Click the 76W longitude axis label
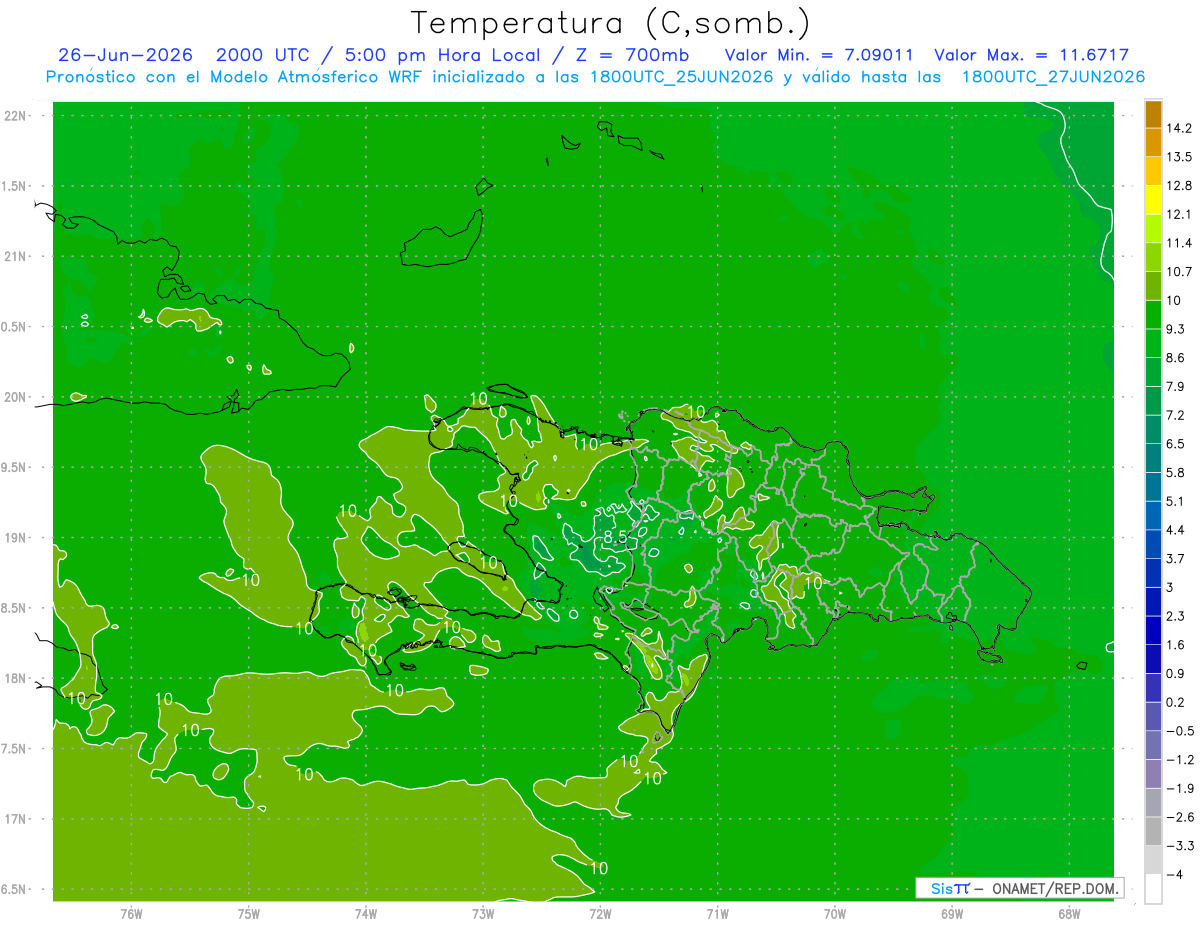This screenshot has width=1200, height=927. [x=131, y=914]
